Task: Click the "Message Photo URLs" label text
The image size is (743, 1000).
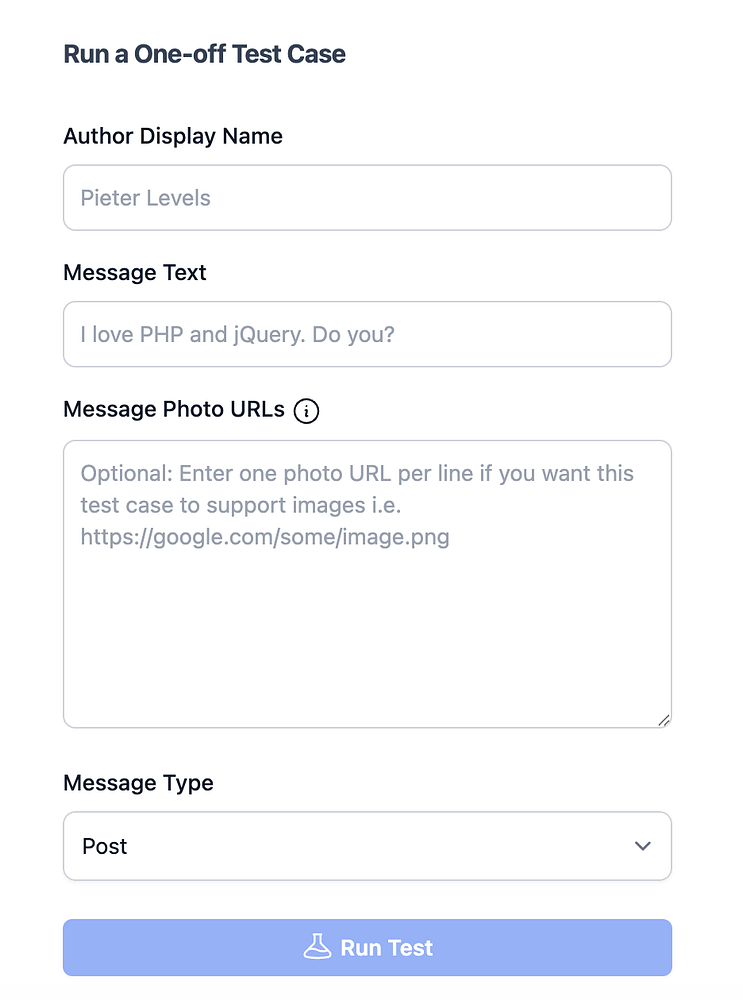Action: (x=174, y=409)
